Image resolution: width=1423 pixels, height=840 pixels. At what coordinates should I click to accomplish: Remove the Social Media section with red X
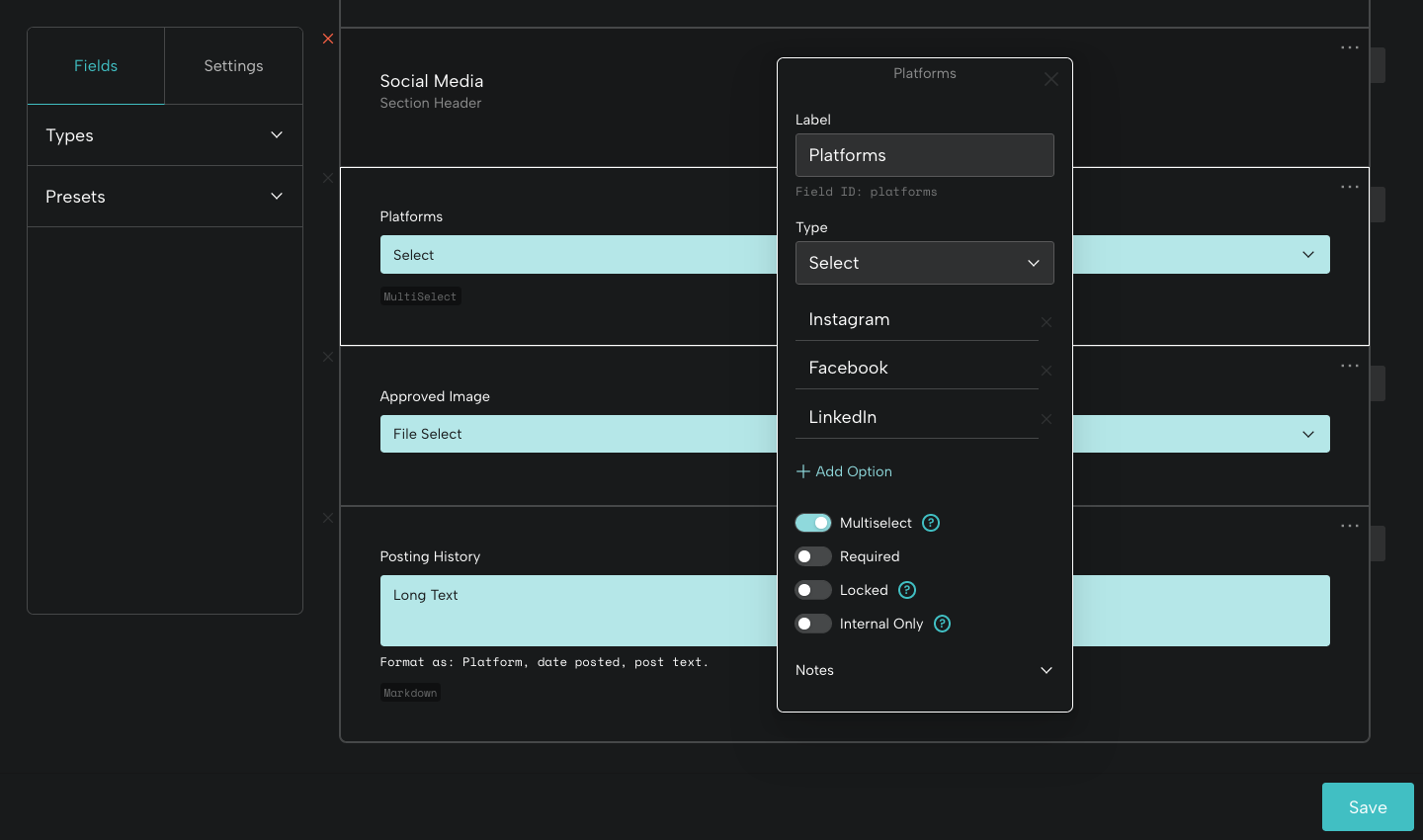328,39
